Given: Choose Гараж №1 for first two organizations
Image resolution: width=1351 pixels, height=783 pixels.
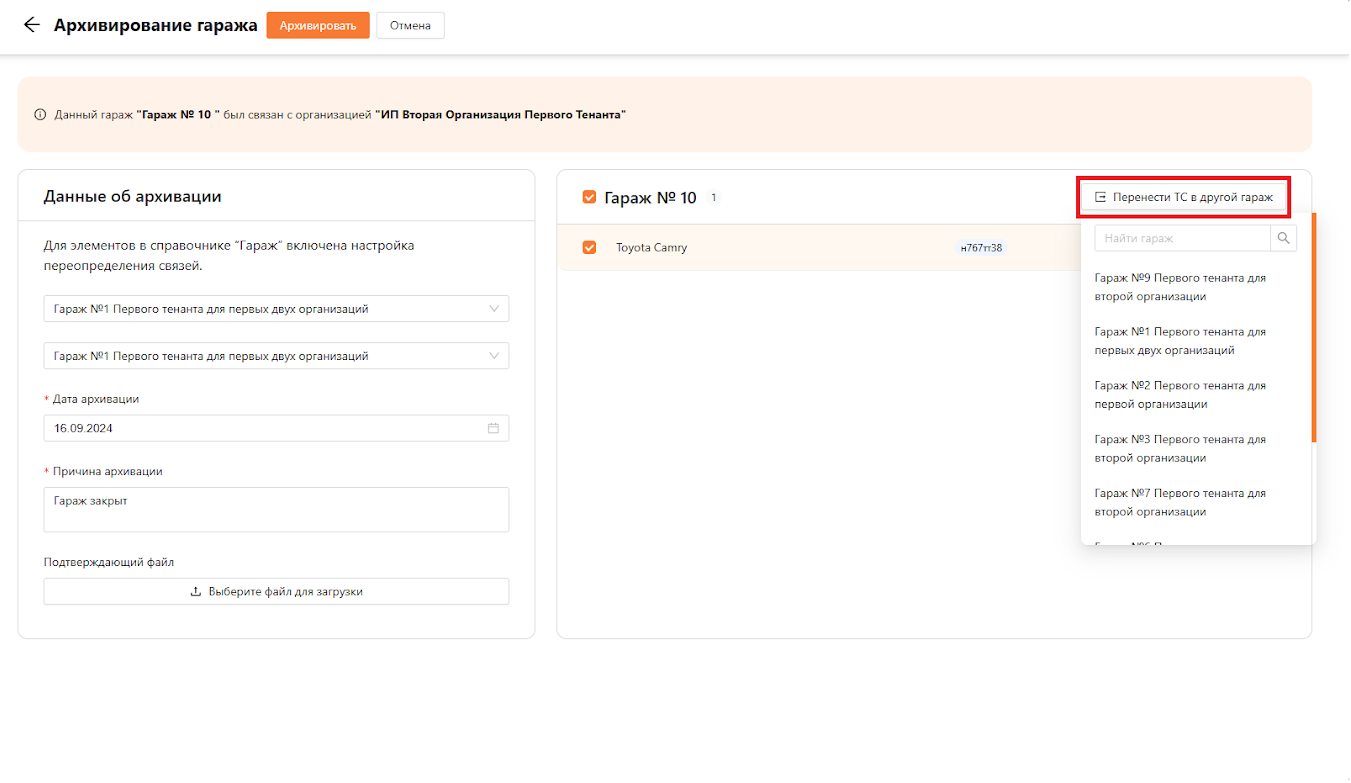Looking at the screenshot, I should pyautogui.click(x=1180, y=341).
